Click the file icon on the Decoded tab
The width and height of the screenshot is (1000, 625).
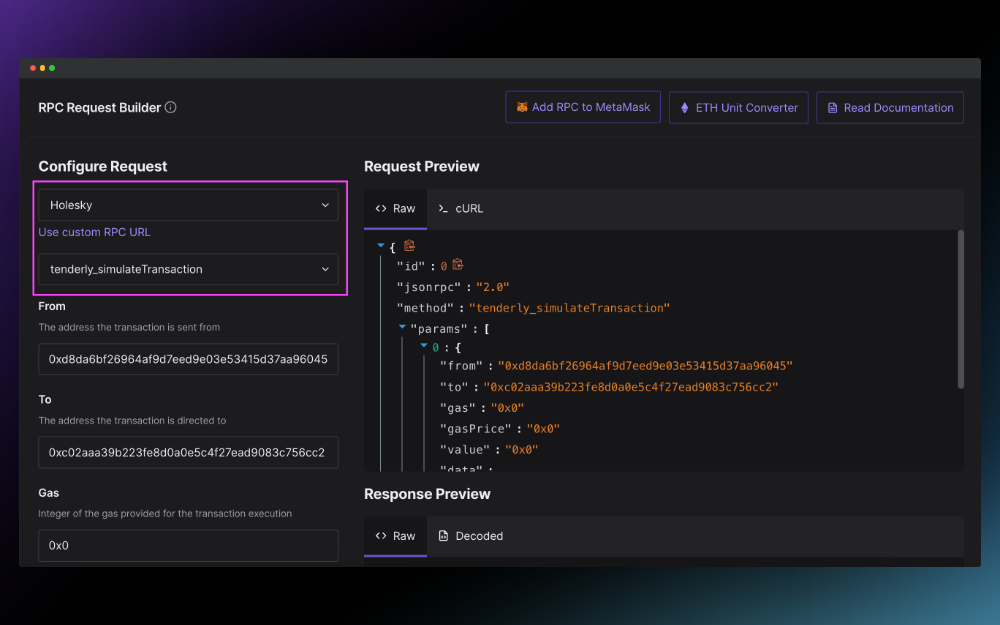click(443, 536)
